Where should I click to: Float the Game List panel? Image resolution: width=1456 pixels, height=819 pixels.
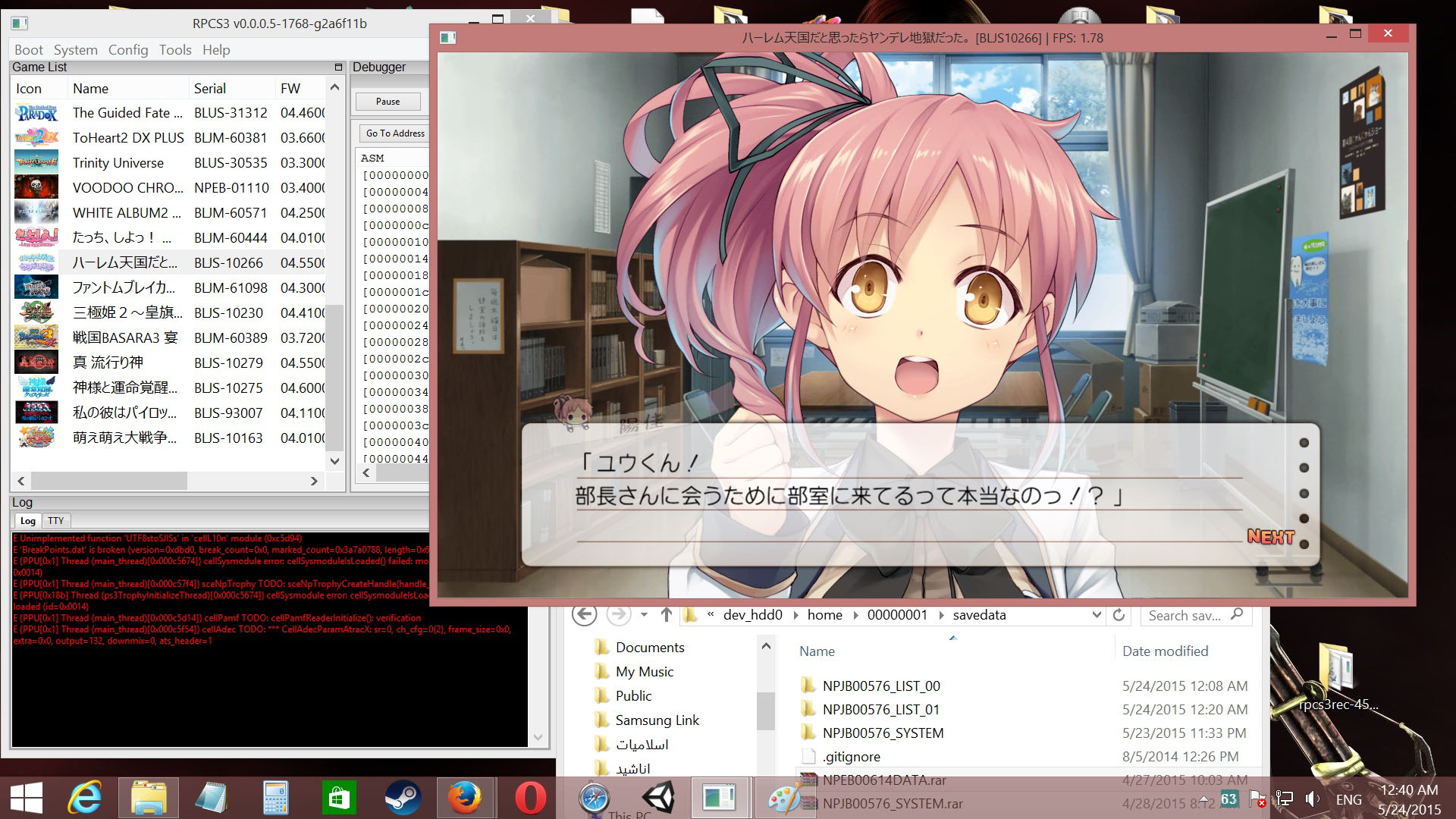click(338, 67)
